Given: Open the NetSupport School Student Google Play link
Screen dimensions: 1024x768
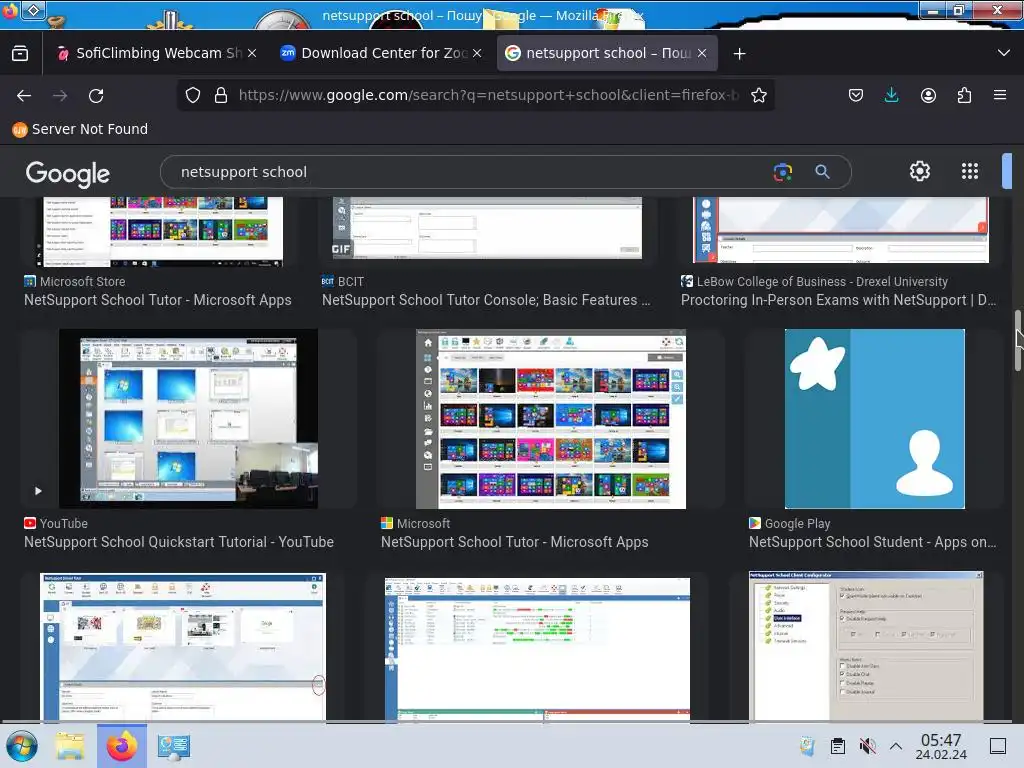Looking at the screenshot, I should pos(872,542).
